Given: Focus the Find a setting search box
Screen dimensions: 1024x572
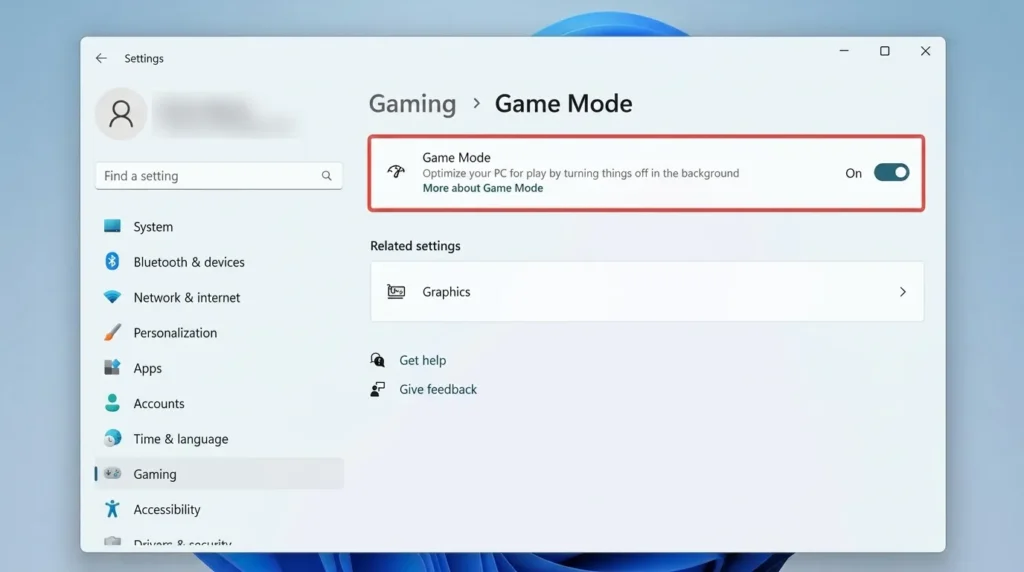Looking at the screenshot, I should point(219,176).
